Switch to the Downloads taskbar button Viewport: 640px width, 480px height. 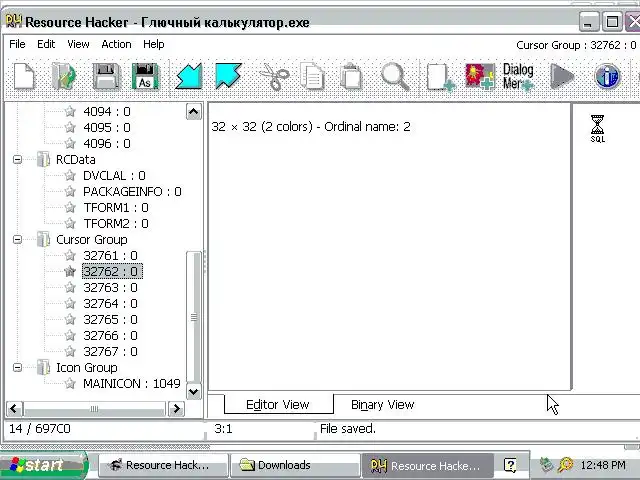tap(295, 465)
